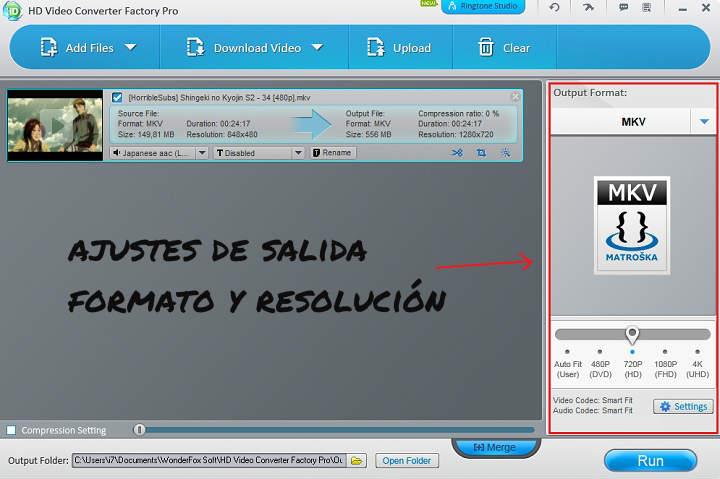Screen dimensions: 720x479
Task: Click the Open Folder button
Action: (x=406, y=460)
